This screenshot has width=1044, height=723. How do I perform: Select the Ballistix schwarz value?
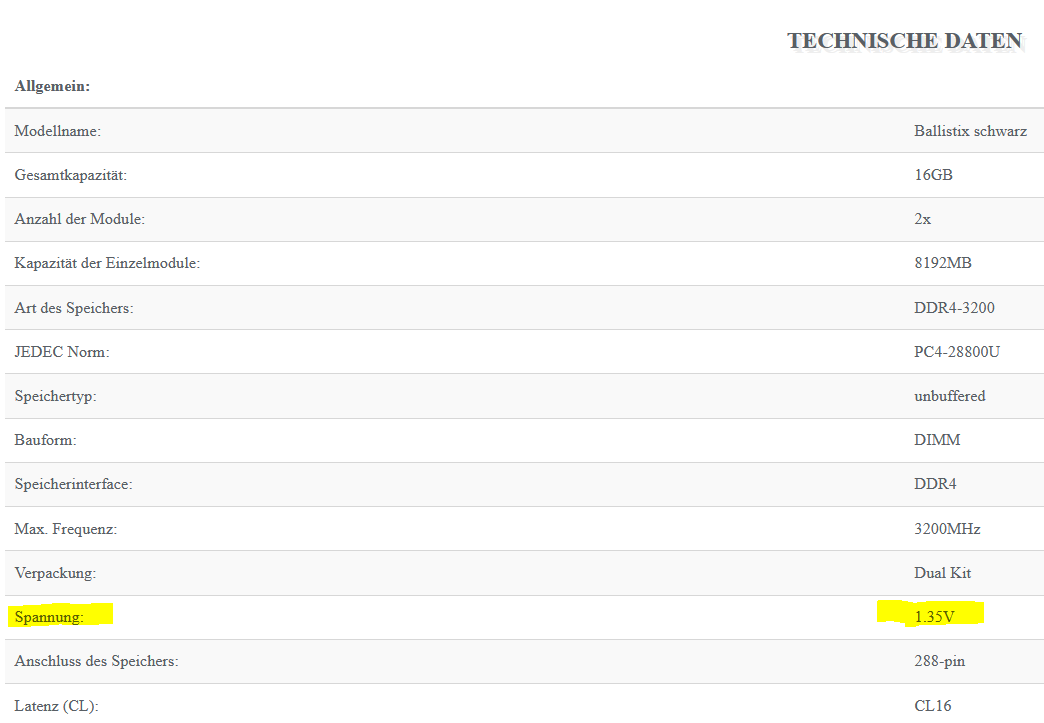click(970, 131)
